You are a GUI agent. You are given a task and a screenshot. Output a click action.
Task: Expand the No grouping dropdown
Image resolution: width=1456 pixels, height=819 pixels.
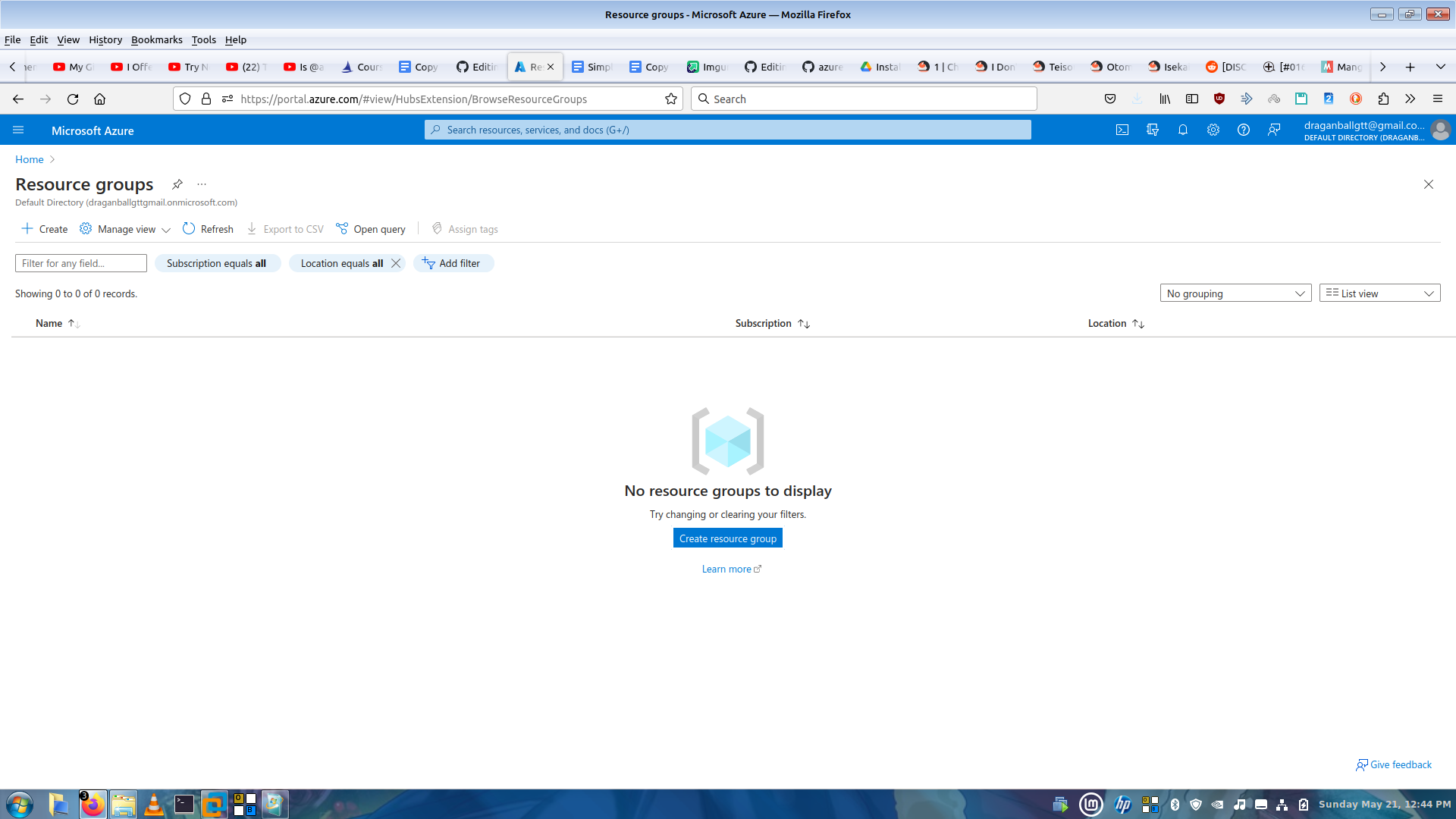(1235, 293)
